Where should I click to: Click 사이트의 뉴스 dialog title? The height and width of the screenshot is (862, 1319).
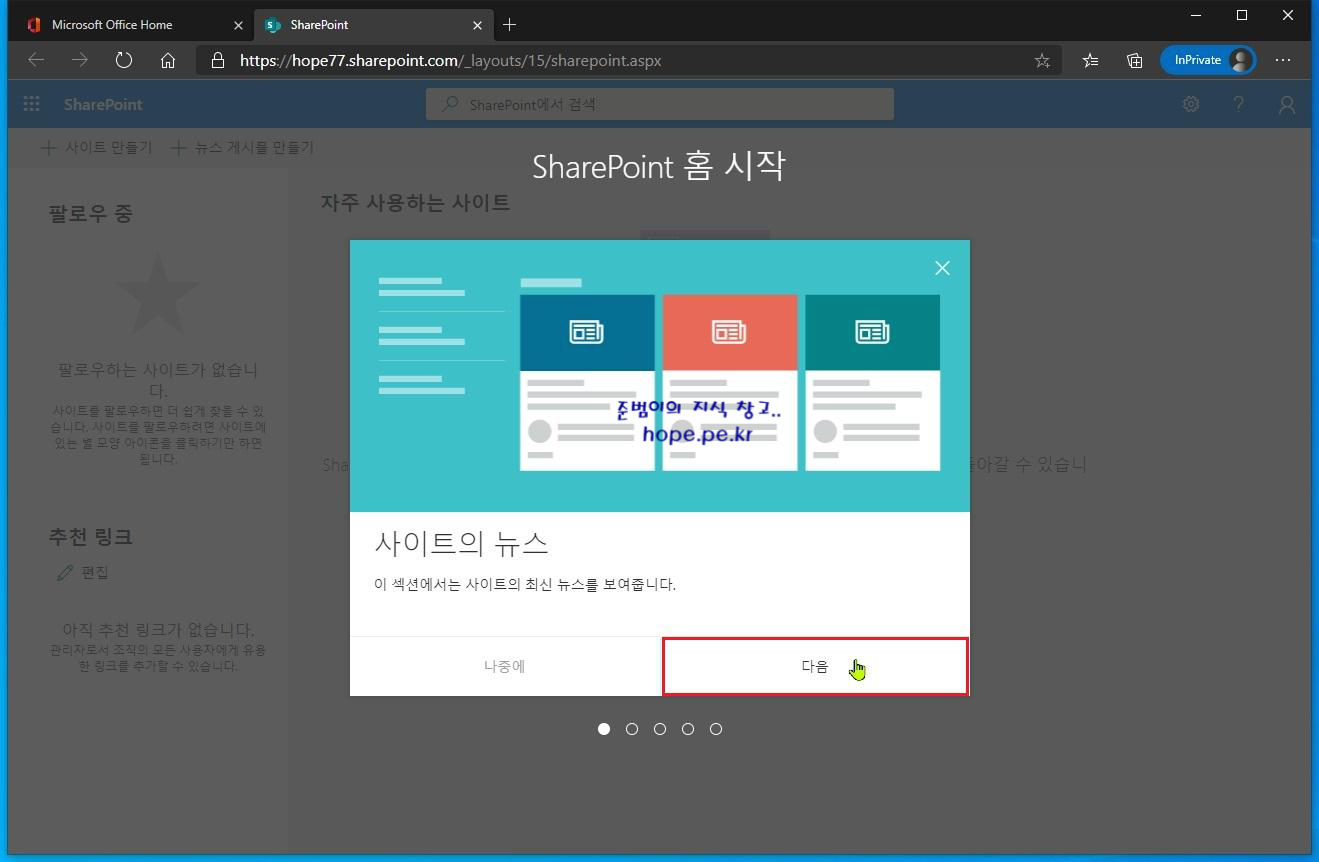(461, 543)
